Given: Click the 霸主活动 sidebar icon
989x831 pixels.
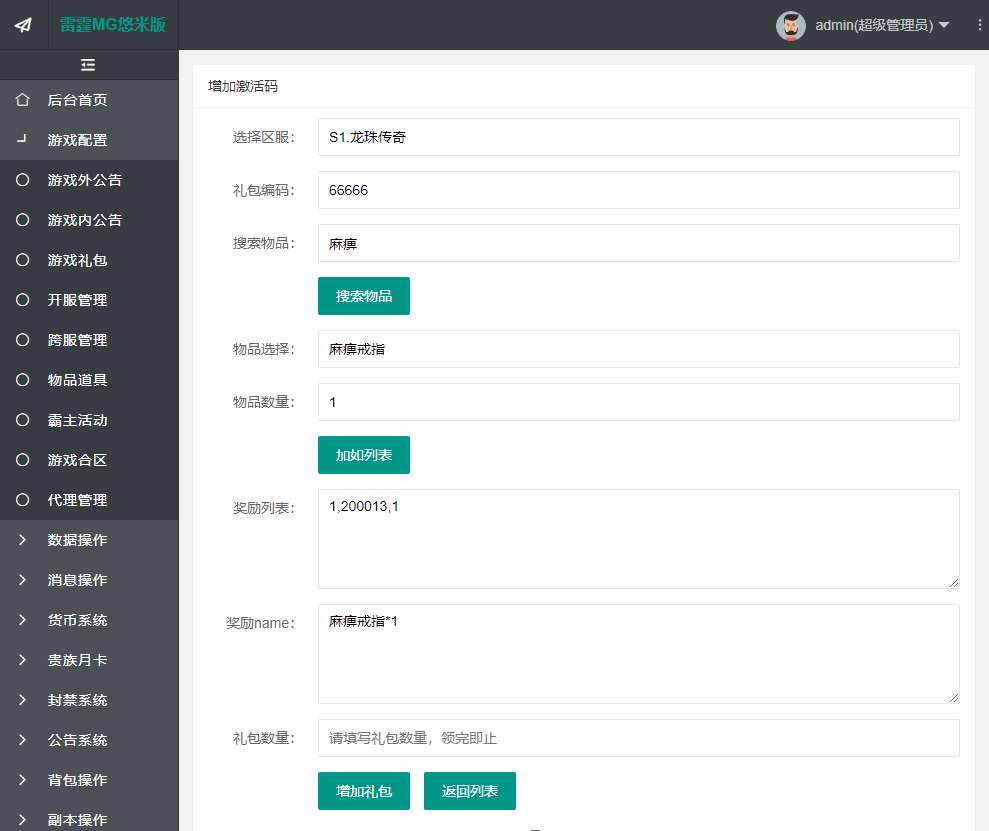Looking at the screenshot, I should pos(22,420).
